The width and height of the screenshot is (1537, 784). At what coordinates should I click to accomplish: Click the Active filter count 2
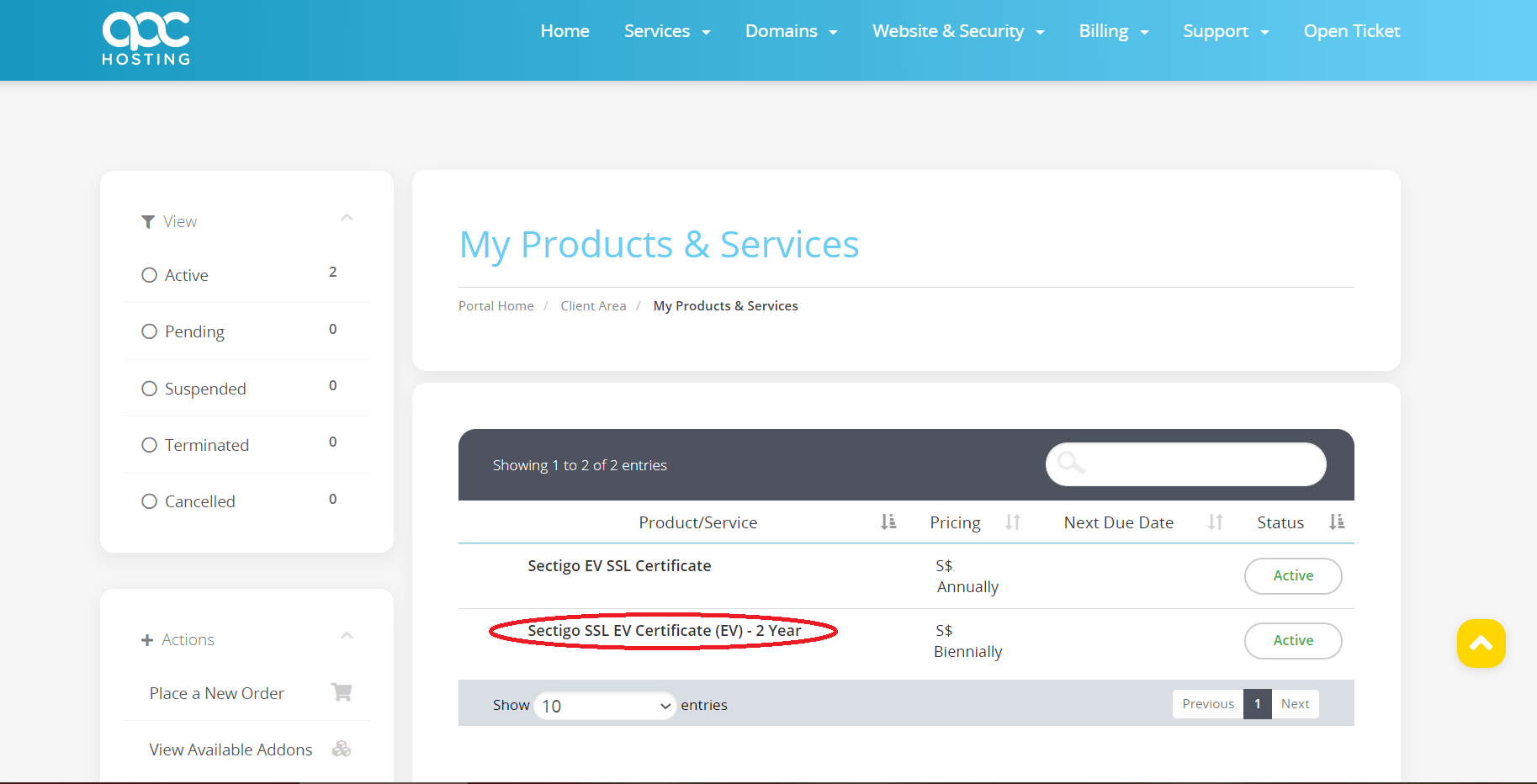[x=333, y=272]
